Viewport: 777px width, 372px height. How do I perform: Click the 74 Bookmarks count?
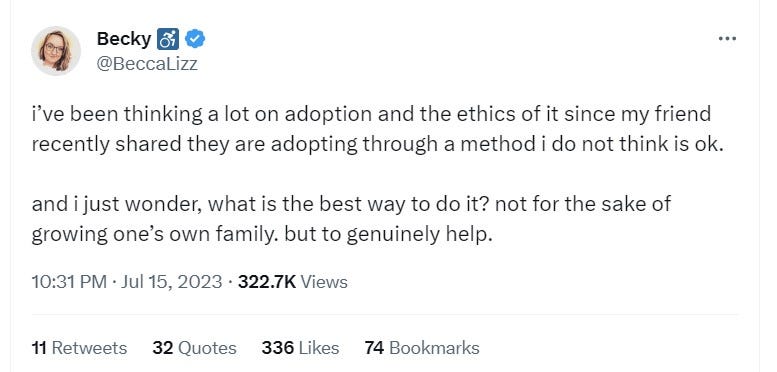tap(422, 348)
